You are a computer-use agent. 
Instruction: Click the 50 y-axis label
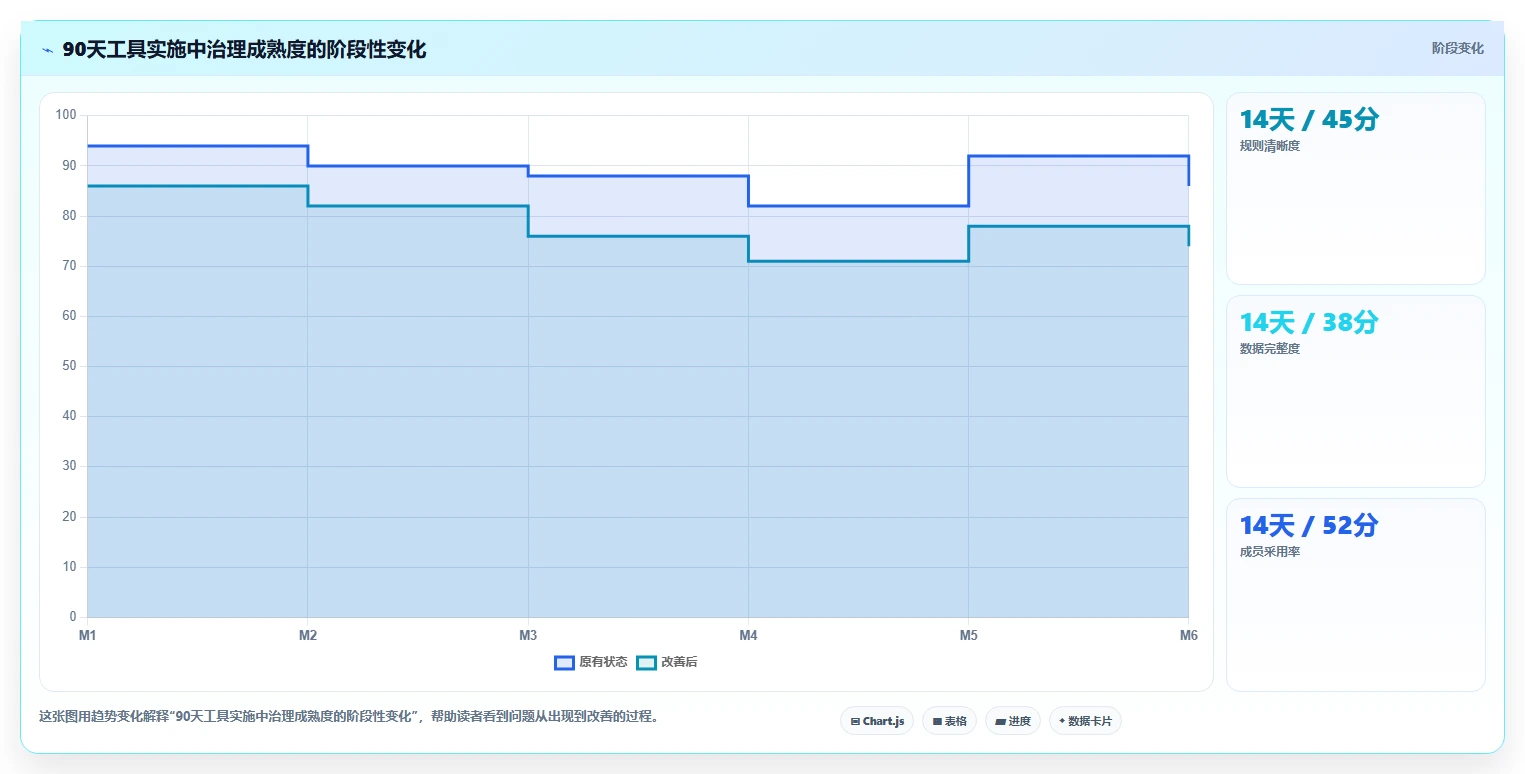69,366
